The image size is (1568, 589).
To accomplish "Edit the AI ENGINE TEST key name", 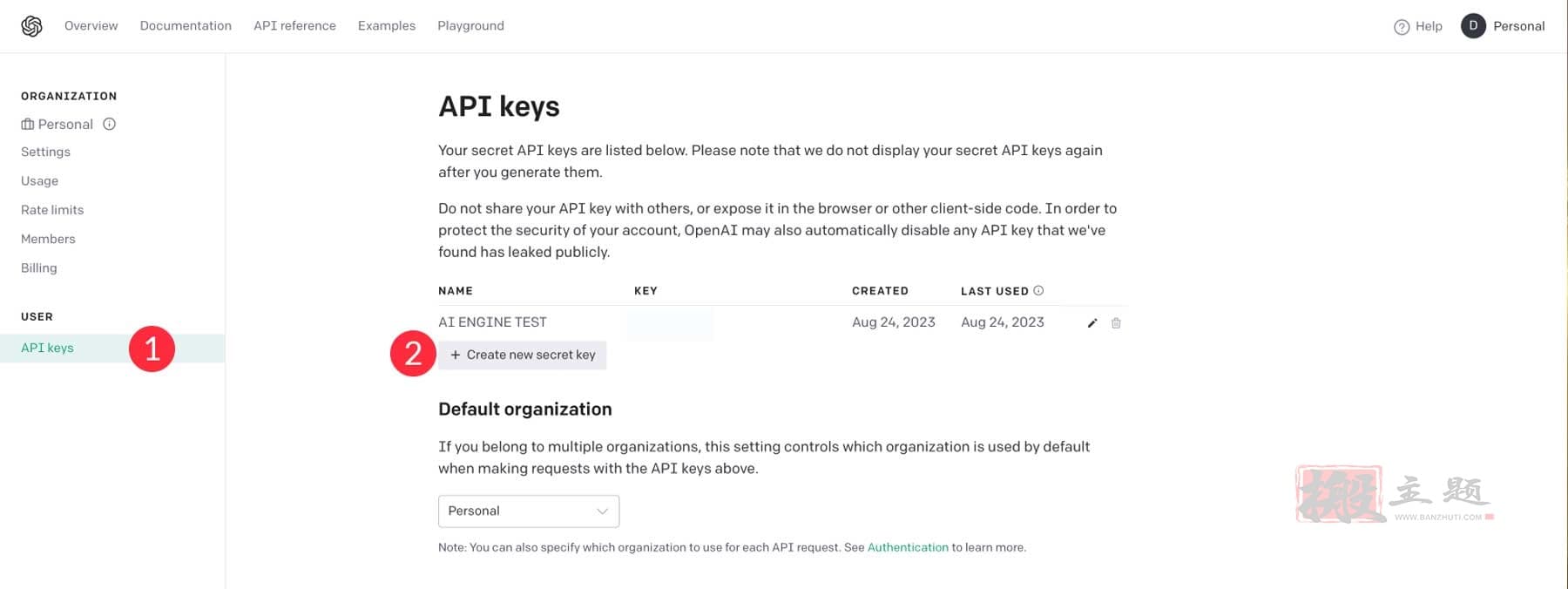I will pyautogui.click(x=1092, y=323).
